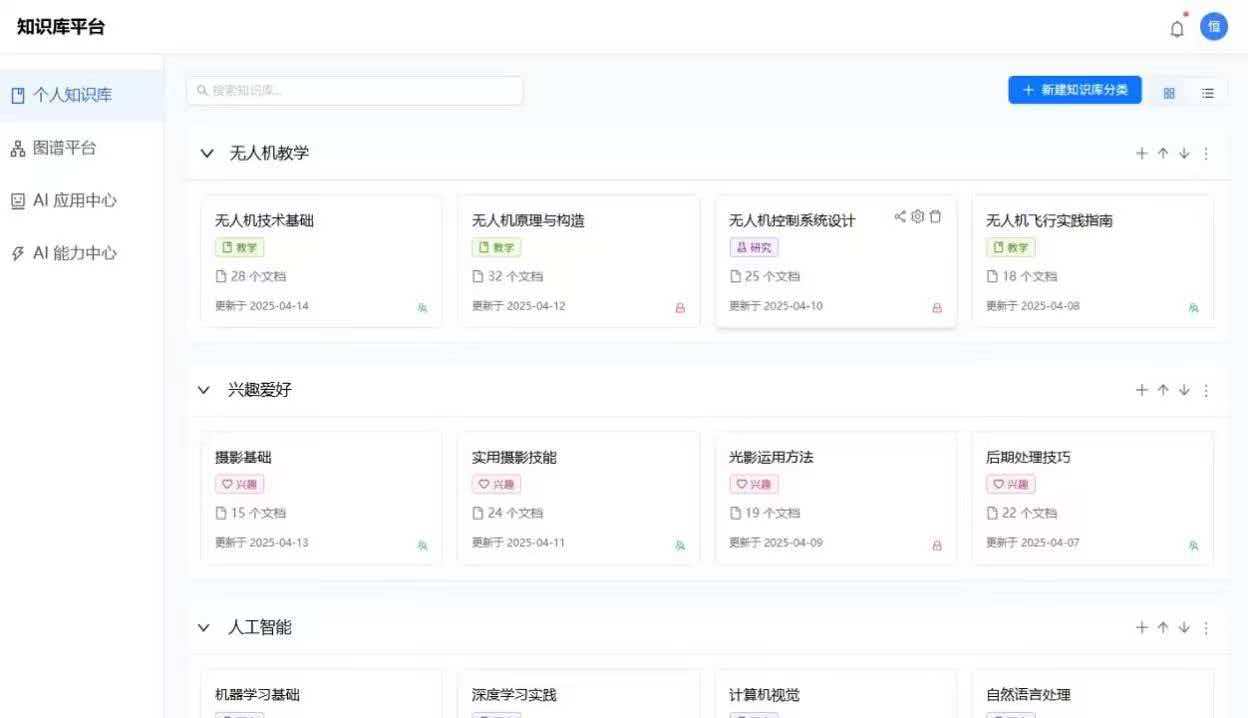Open the notification bell
The width and height of the screenshot is (1248, 718).
point(1177,29)
